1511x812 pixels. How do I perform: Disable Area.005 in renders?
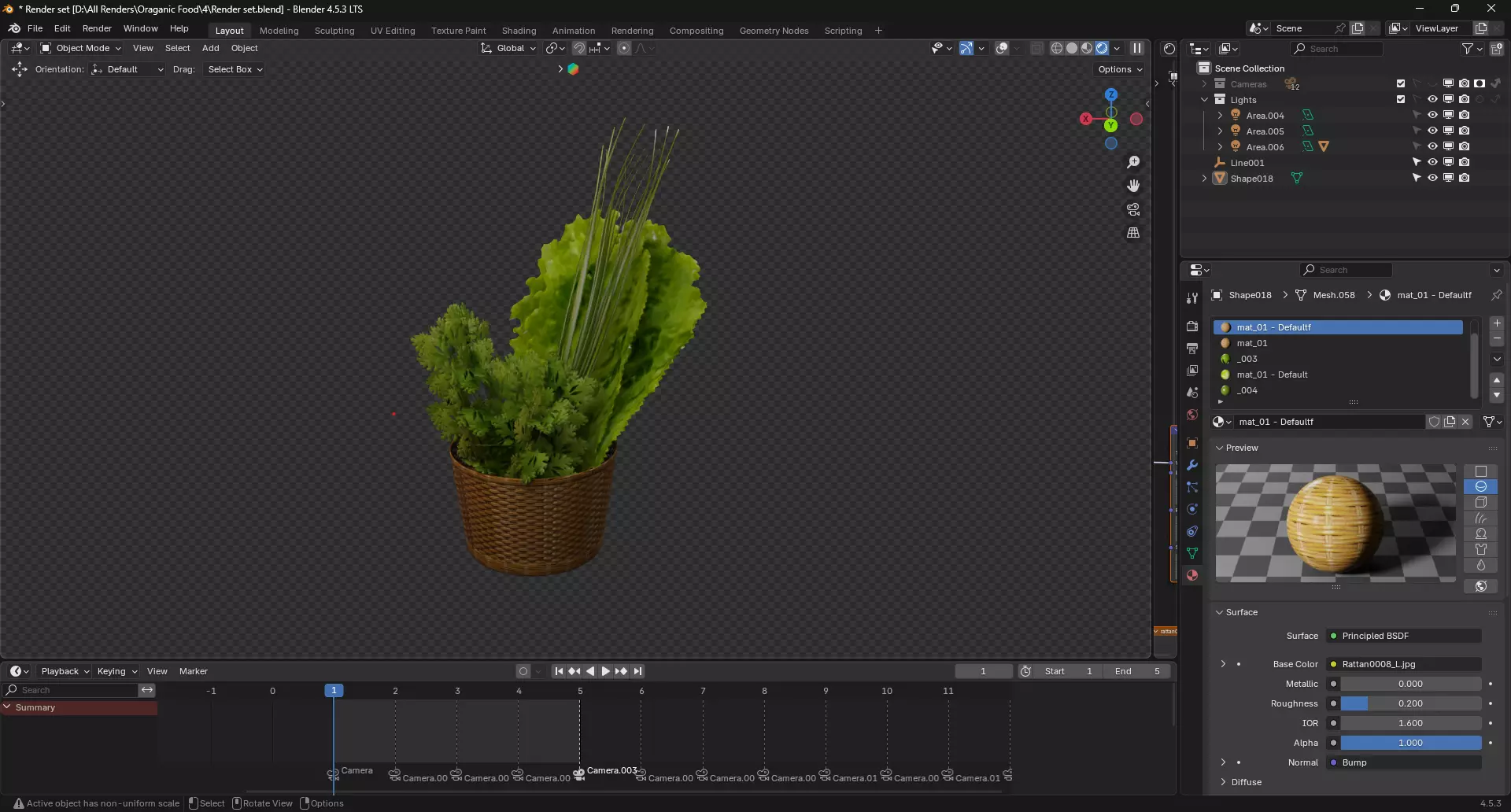pos(1464,131)
